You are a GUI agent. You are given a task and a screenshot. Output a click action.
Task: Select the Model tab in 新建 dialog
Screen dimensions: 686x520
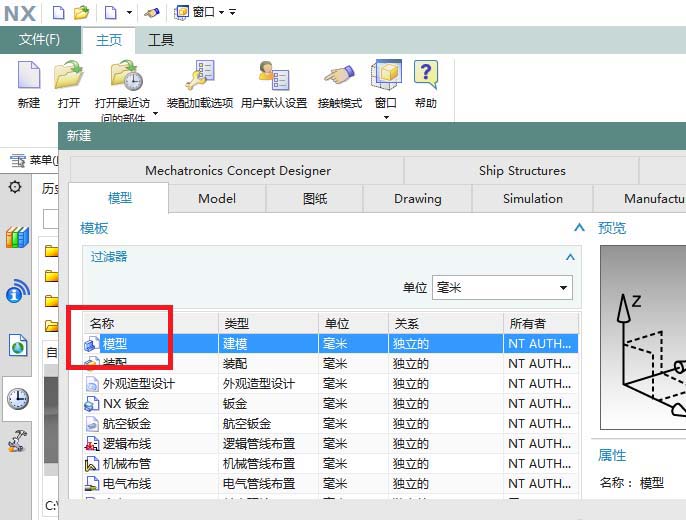[217, 199]
